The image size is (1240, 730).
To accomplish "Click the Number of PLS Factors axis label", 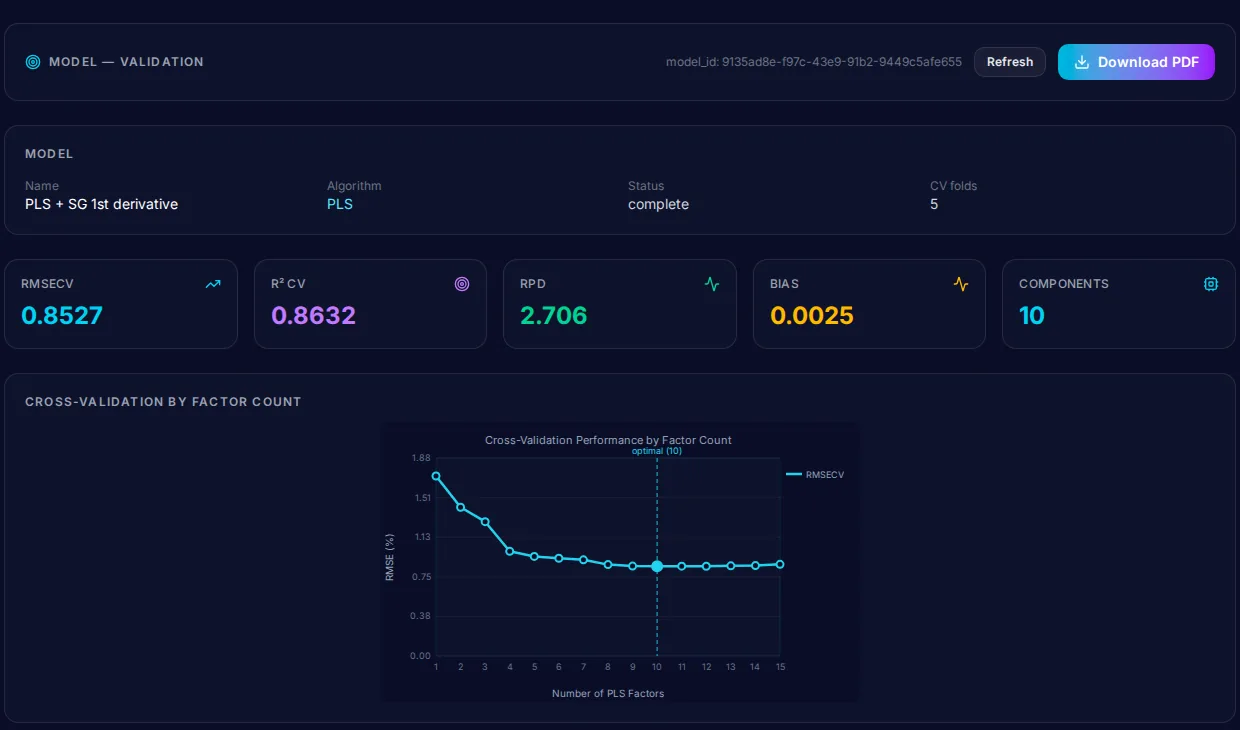I will pos(608,693).
